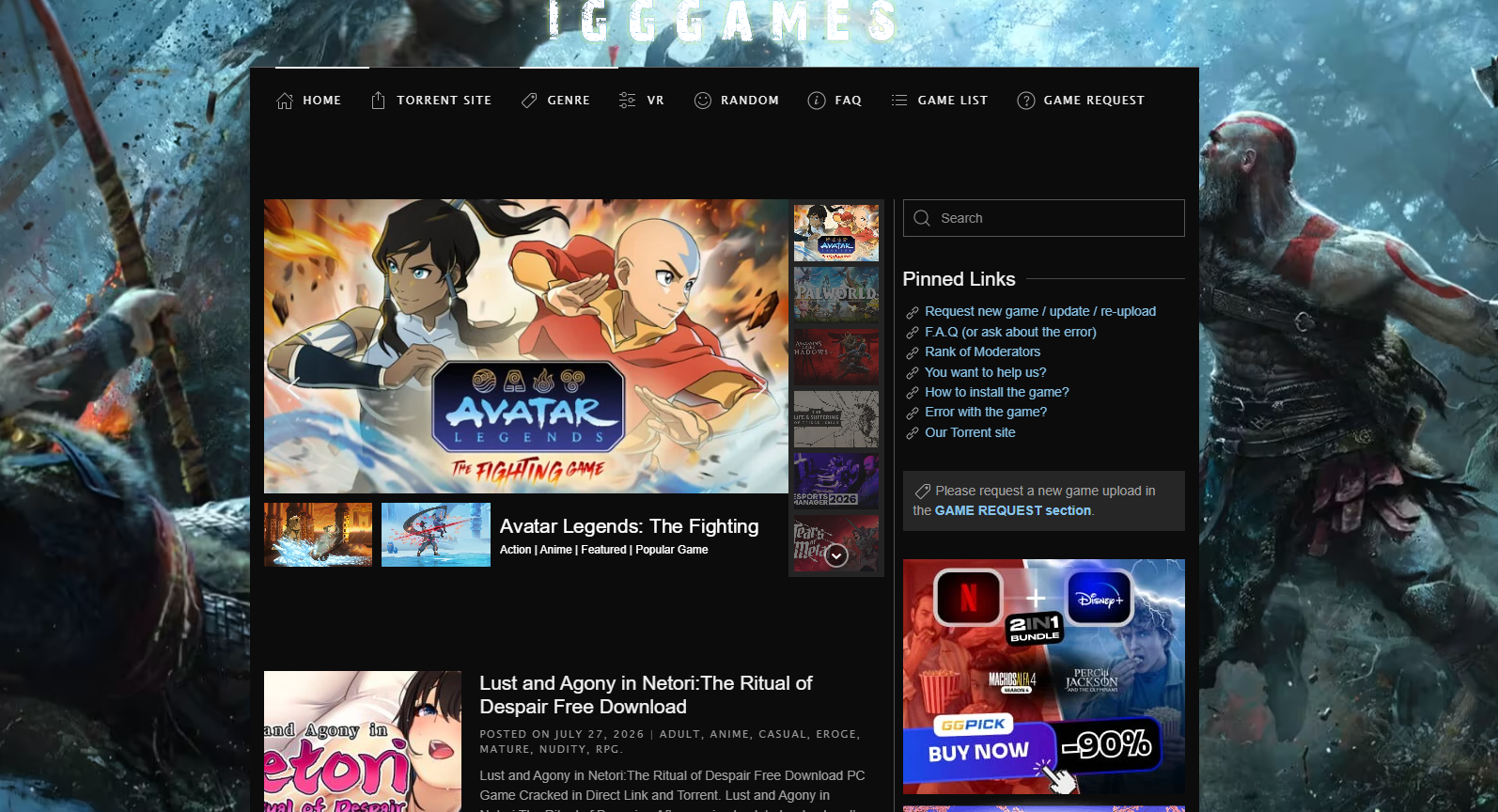Select the Life & Suffering thumbnail
Screen dimensions: 1498x812
click(x=836, y=419)
